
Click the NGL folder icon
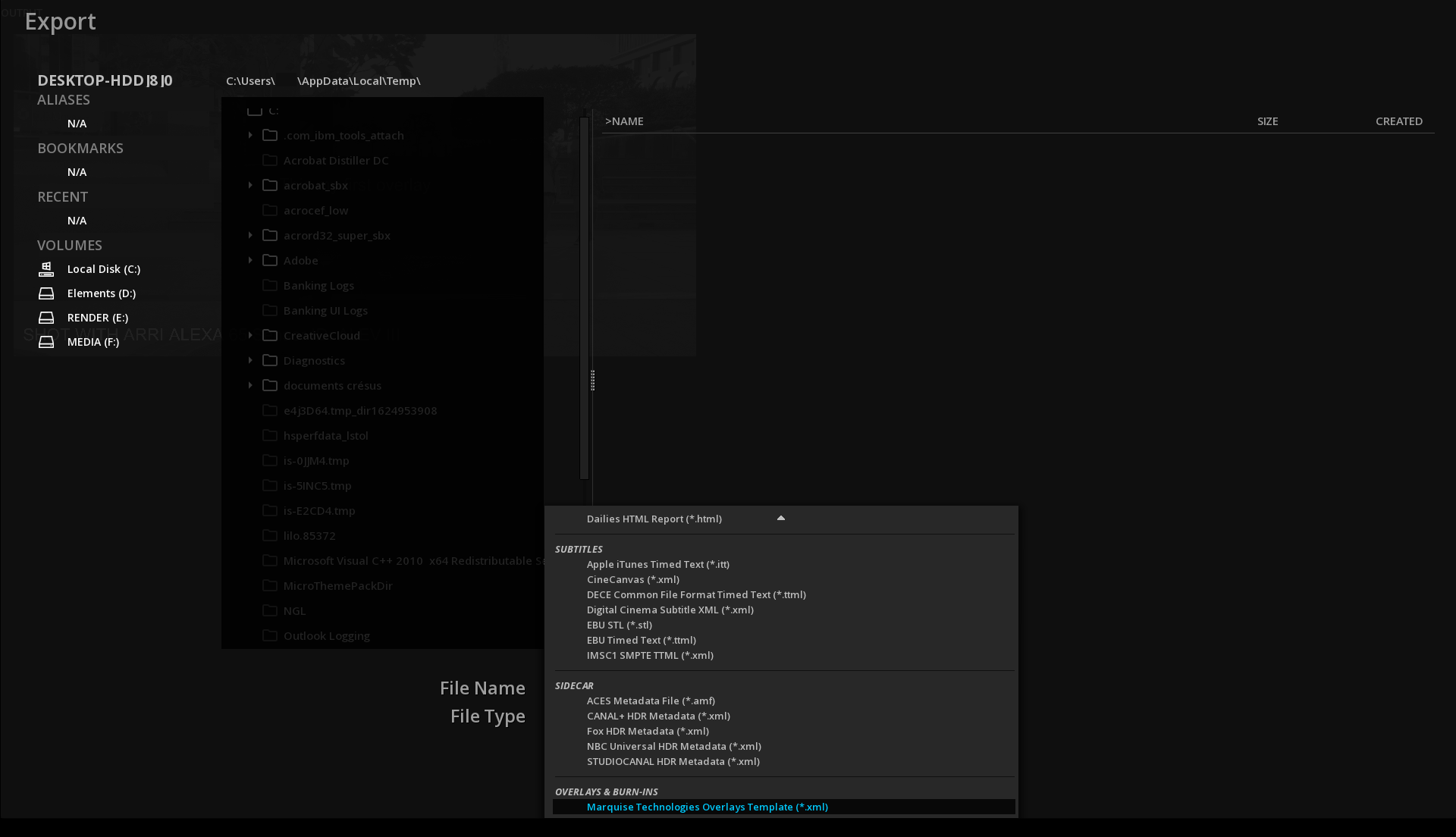(270, 610)
